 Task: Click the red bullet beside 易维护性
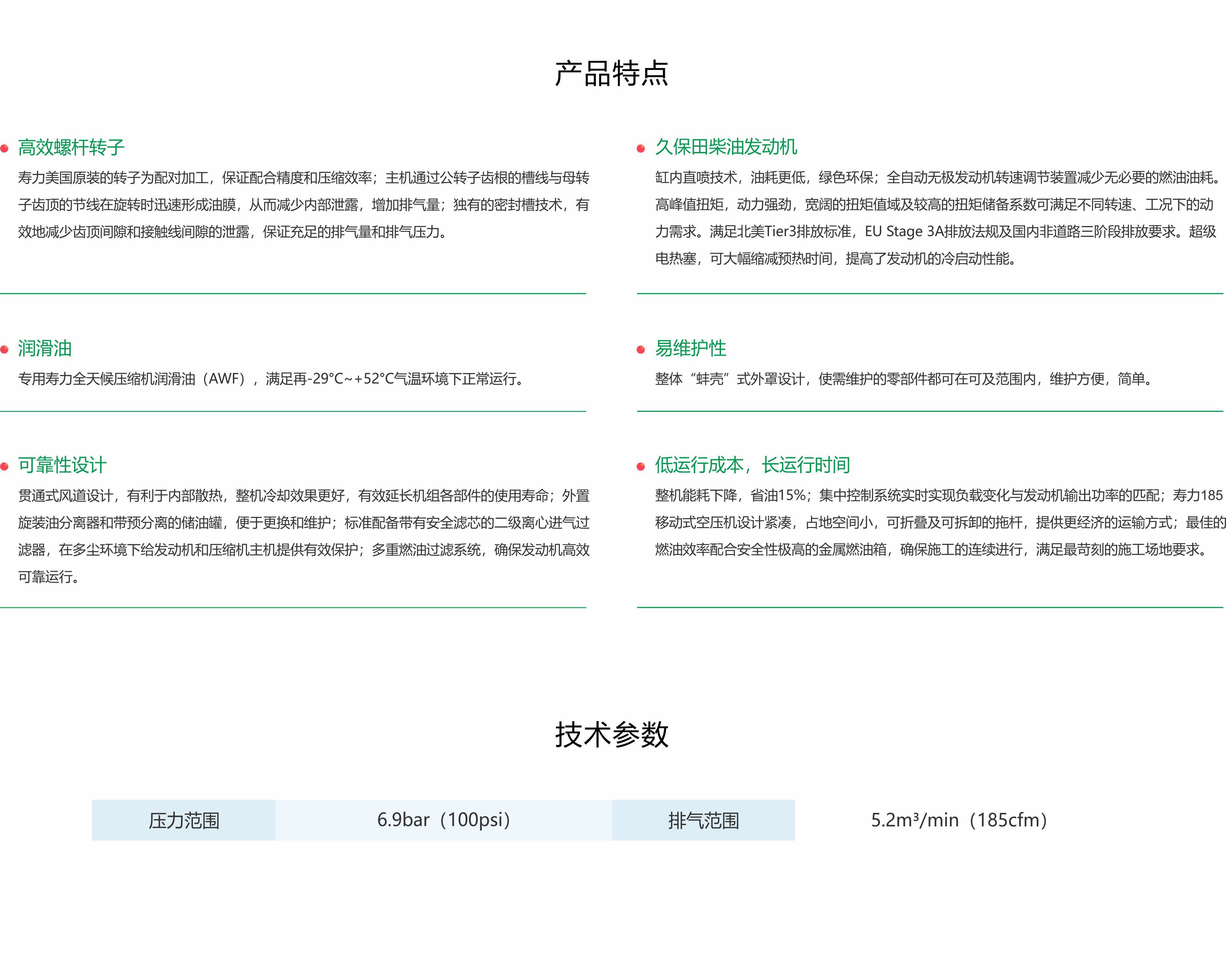point(641,350)
